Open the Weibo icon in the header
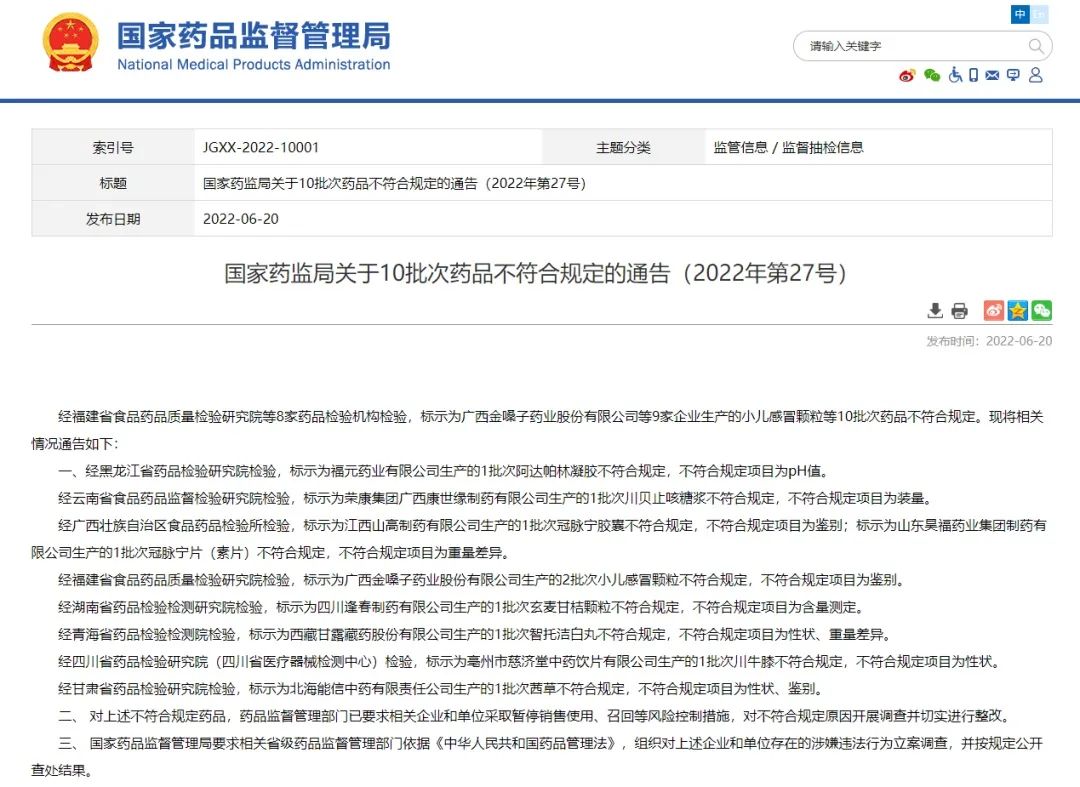 (907, 76)
